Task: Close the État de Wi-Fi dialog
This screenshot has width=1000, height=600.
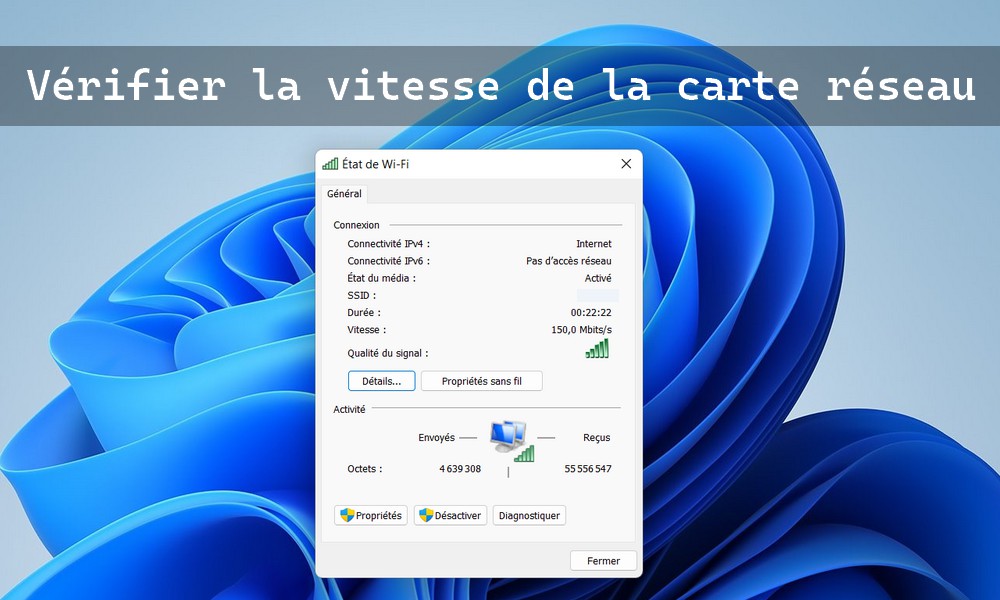Action: 626,164
